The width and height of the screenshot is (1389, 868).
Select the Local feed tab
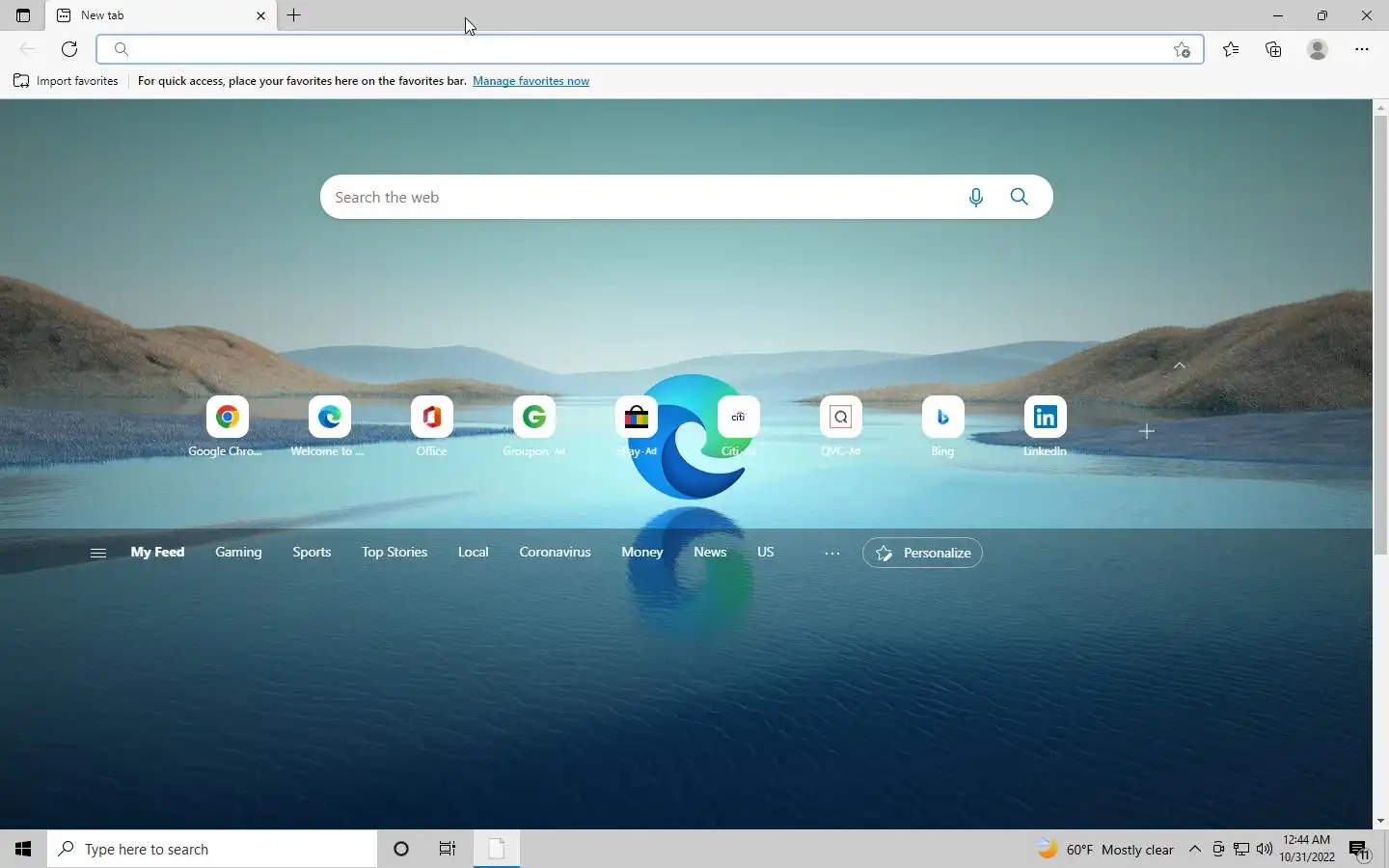473,552
